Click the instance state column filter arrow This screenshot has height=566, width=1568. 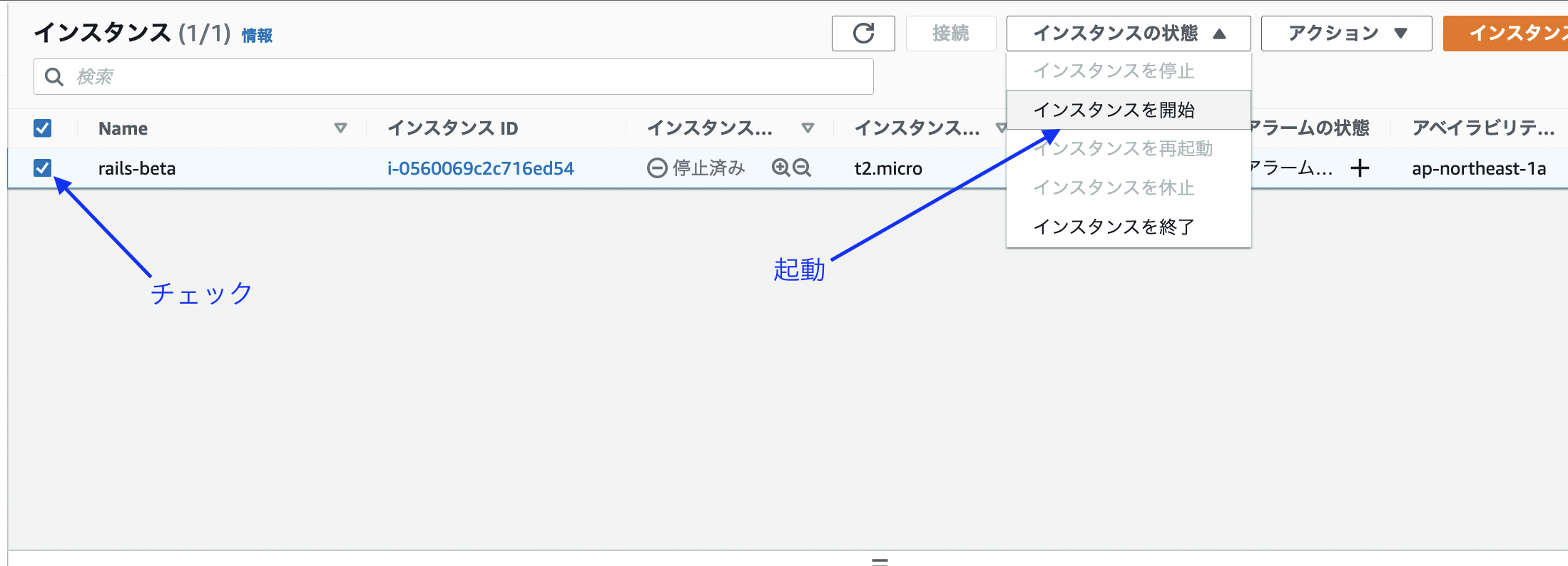[808, 128]
